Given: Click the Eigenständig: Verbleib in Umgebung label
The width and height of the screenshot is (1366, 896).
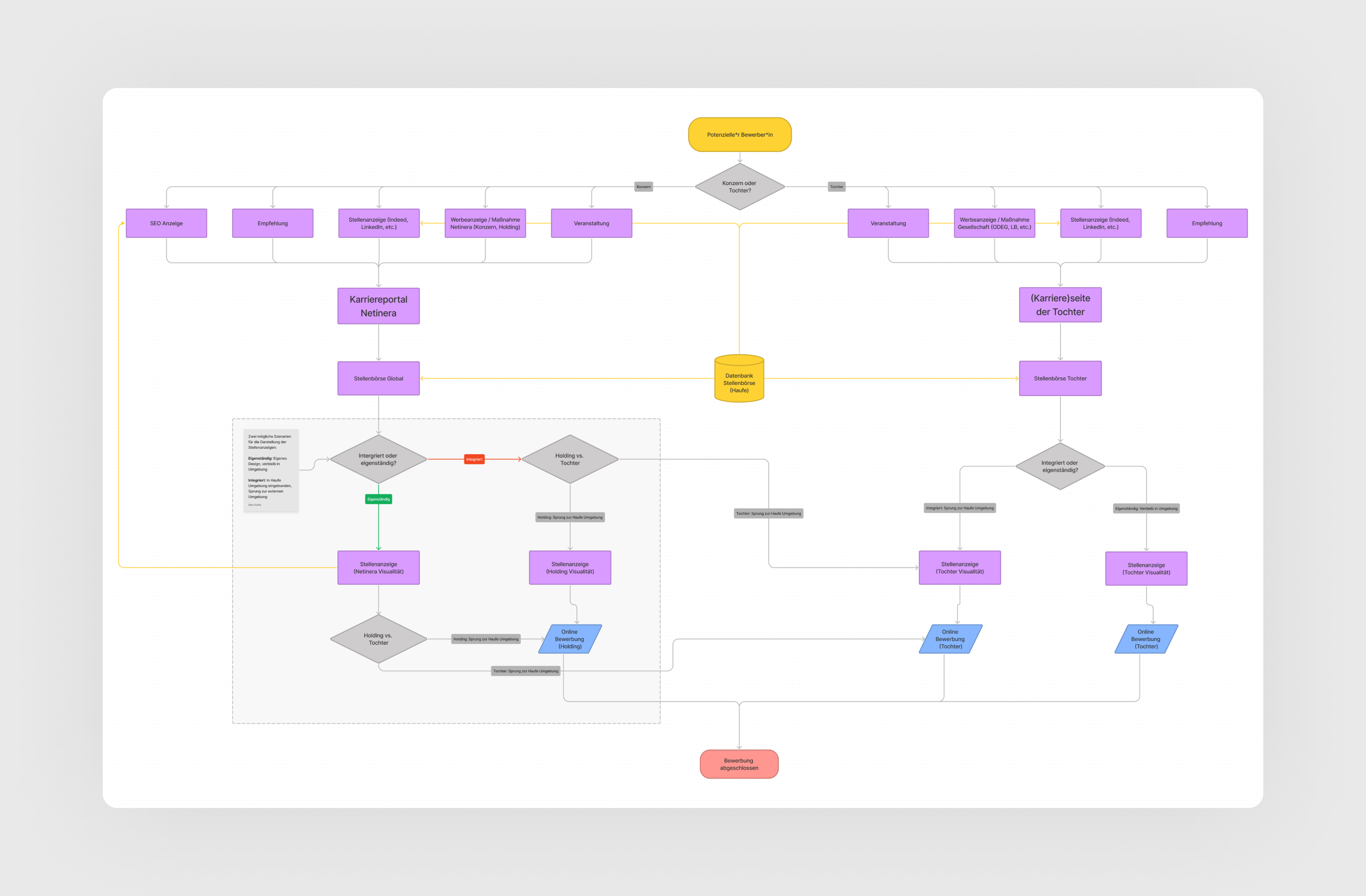Looking at the screenshot, I should [x=1146, y=508].
